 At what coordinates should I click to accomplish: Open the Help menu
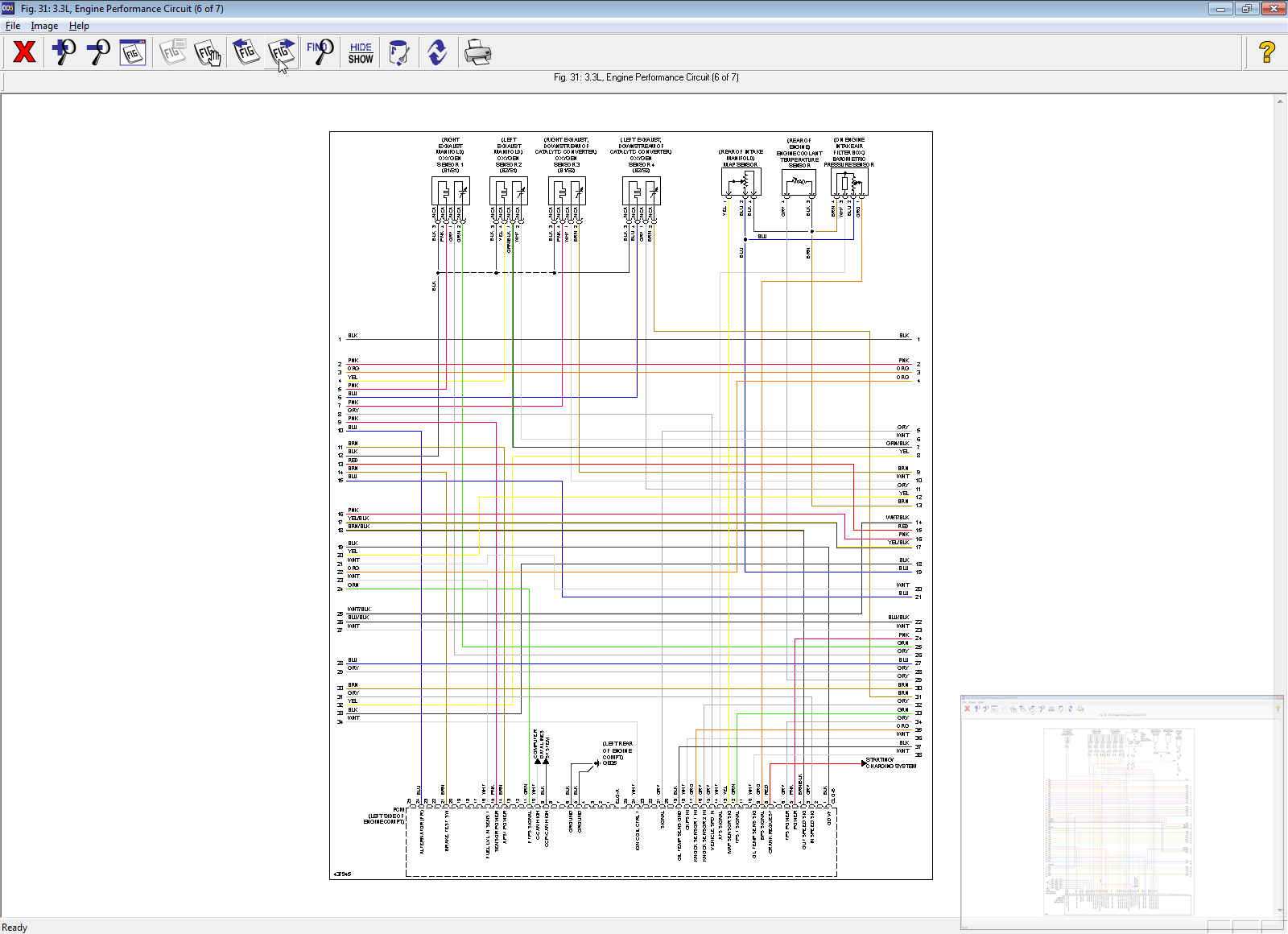[x=79, y=26]
